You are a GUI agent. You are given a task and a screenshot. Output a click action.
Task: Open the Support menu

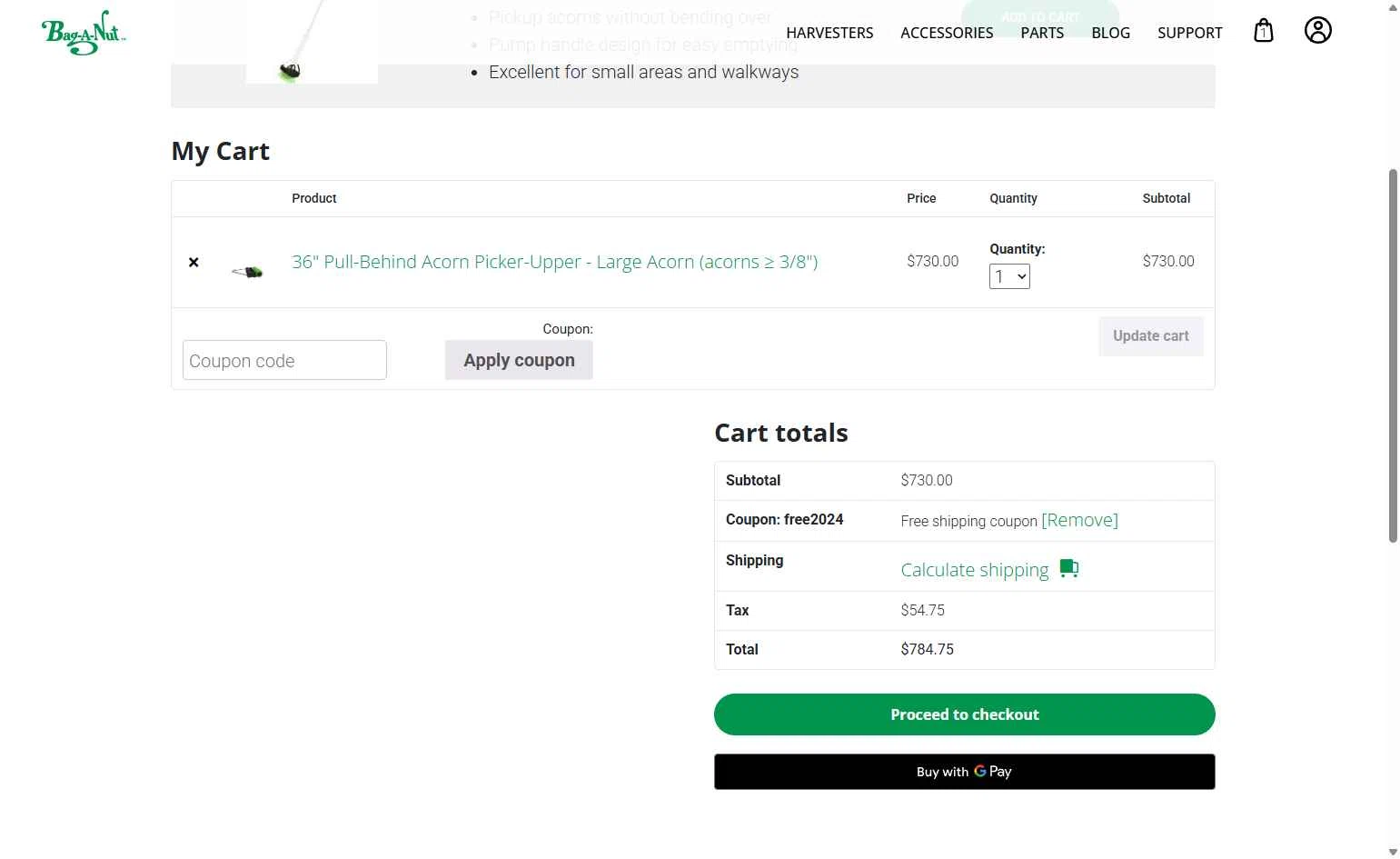[x=1189, y=33]
